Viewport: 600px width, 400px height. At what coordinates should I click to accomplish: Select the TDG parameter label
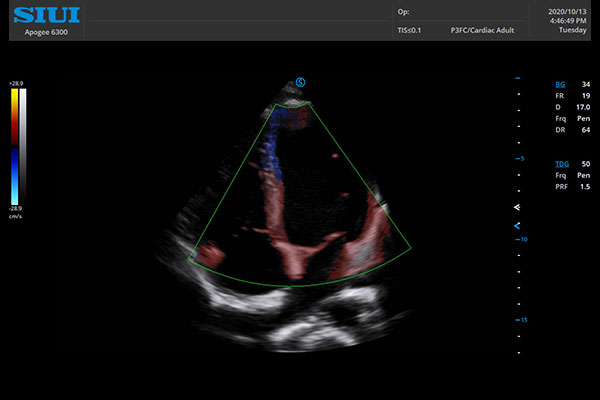coord(562,164)
